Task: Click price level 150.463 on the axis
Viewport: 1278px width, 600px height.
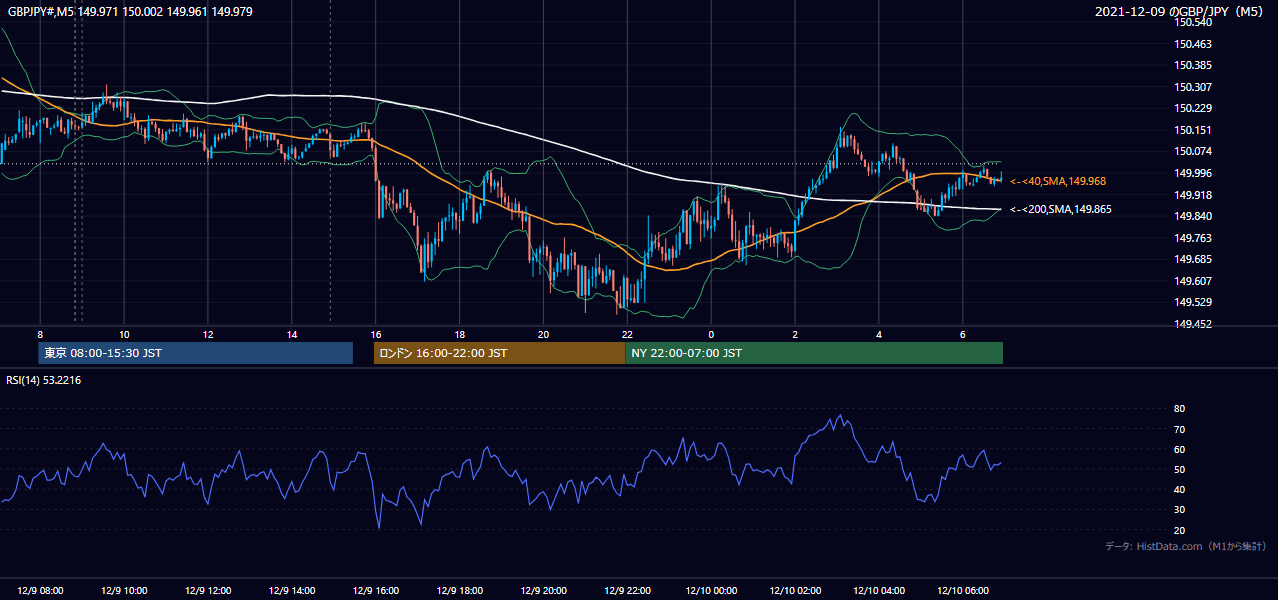Action: [1192, 44]
